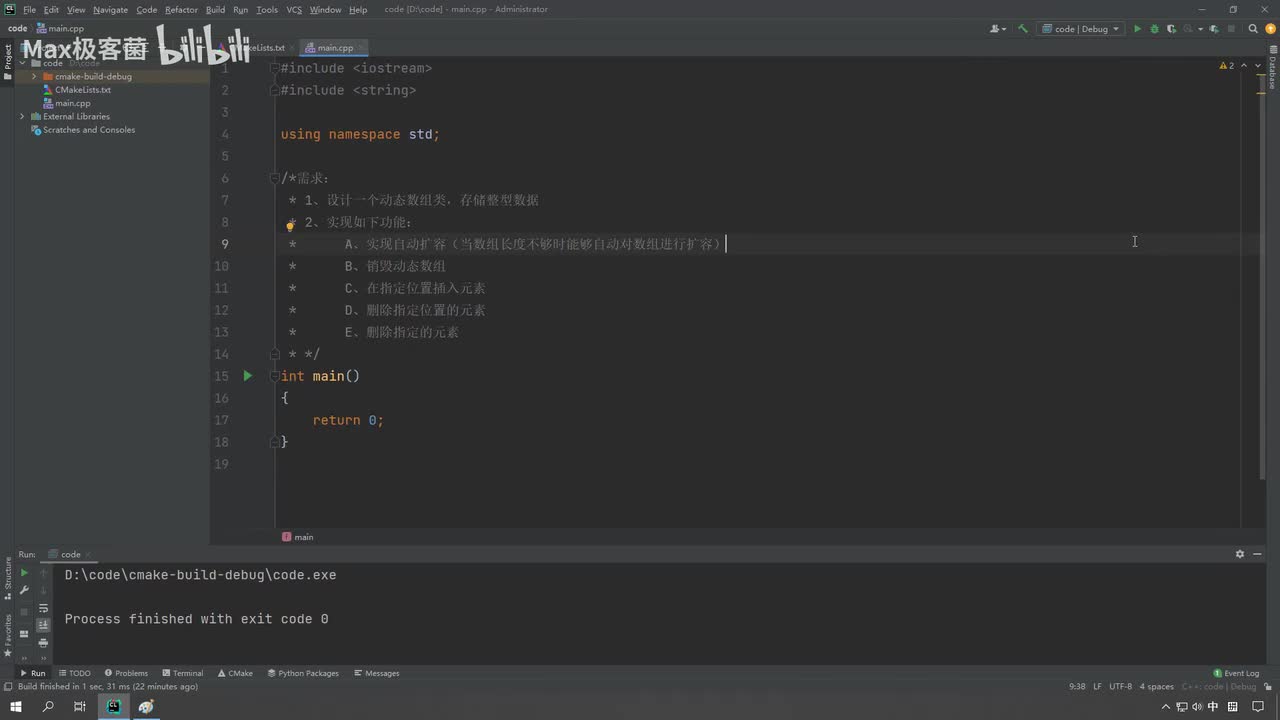Toggle the Chinese input method indicator
The width and height of the screenshot is (1280, 720).
[1215, 707]
